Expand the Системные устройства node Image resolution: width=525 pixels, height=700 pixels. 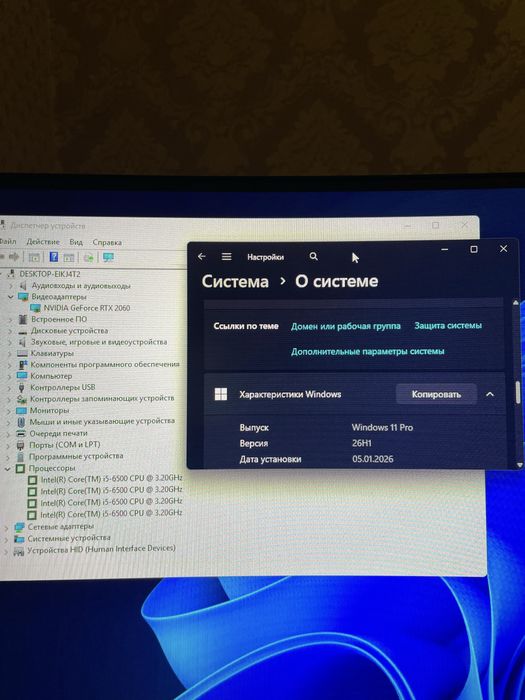pyautogui.click(x=6, y=540)
